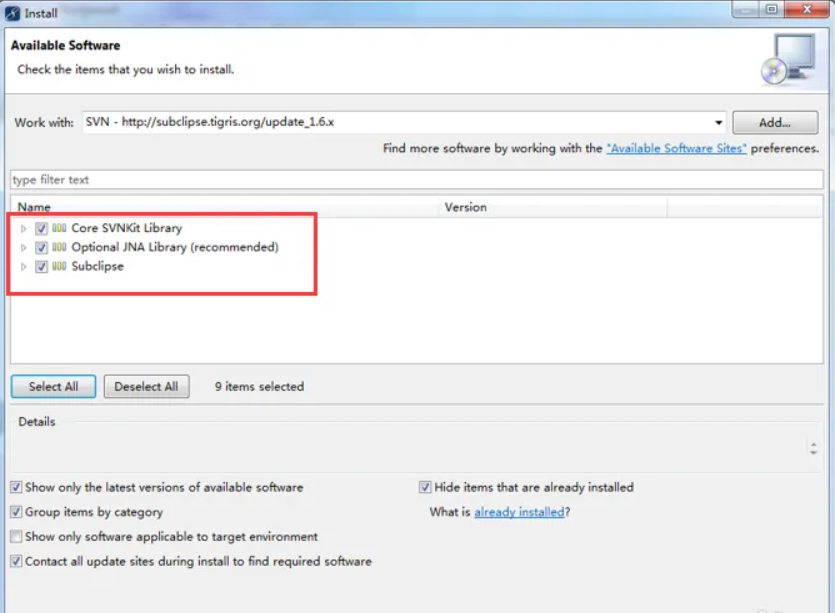Close the Install window
Image resolution: width=835 pixels, height=613 pixels.
click(x=806, y=9)
